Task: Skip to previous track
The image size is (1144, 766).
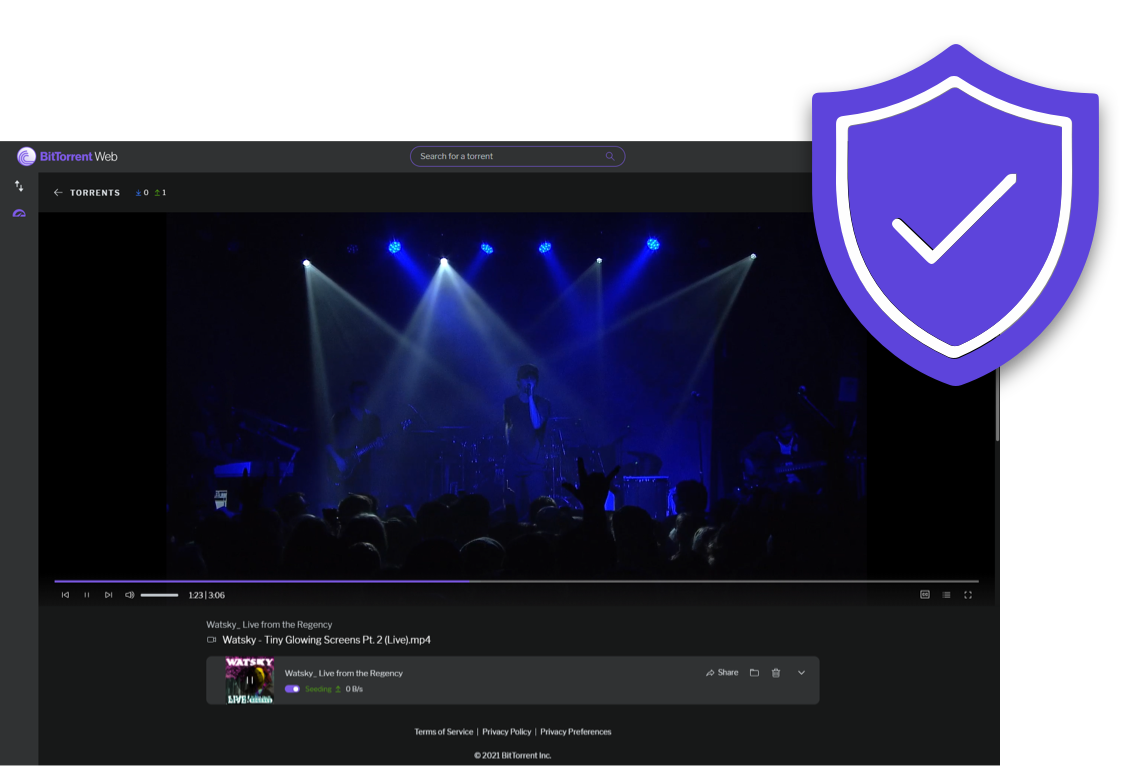Action: point(65,595)
